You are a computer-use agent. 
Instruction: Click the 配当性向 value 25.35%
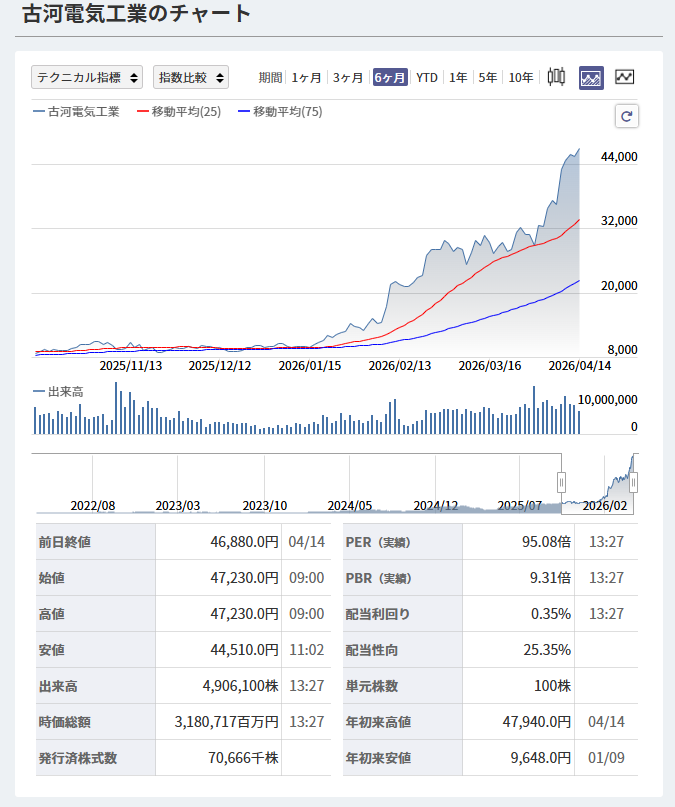coord(547,650)
